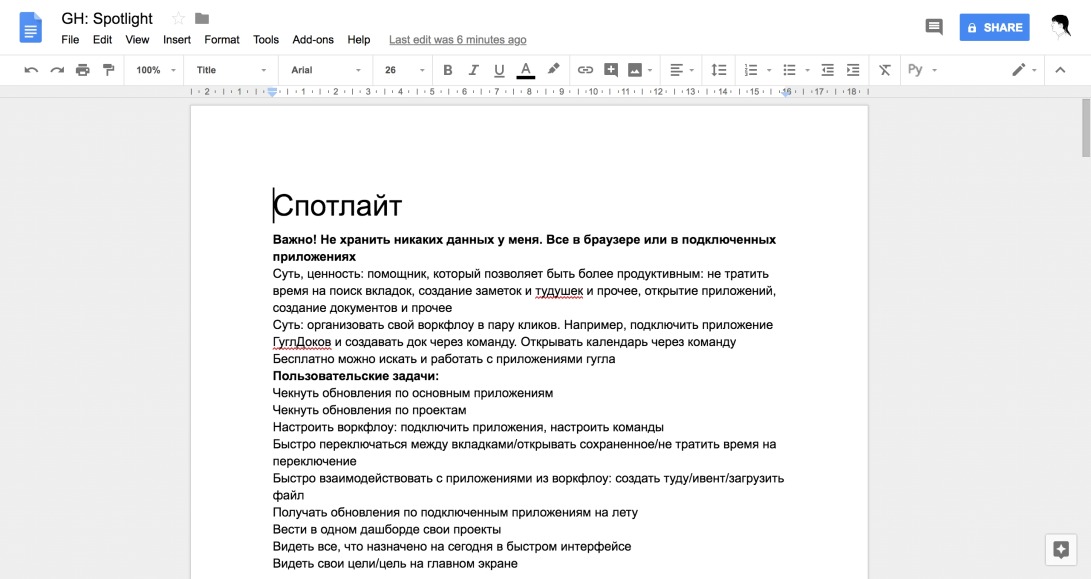The height and width of the screenshot is (579, 1091).
Task: Toggle italic formatting
Action: (473, 70)
